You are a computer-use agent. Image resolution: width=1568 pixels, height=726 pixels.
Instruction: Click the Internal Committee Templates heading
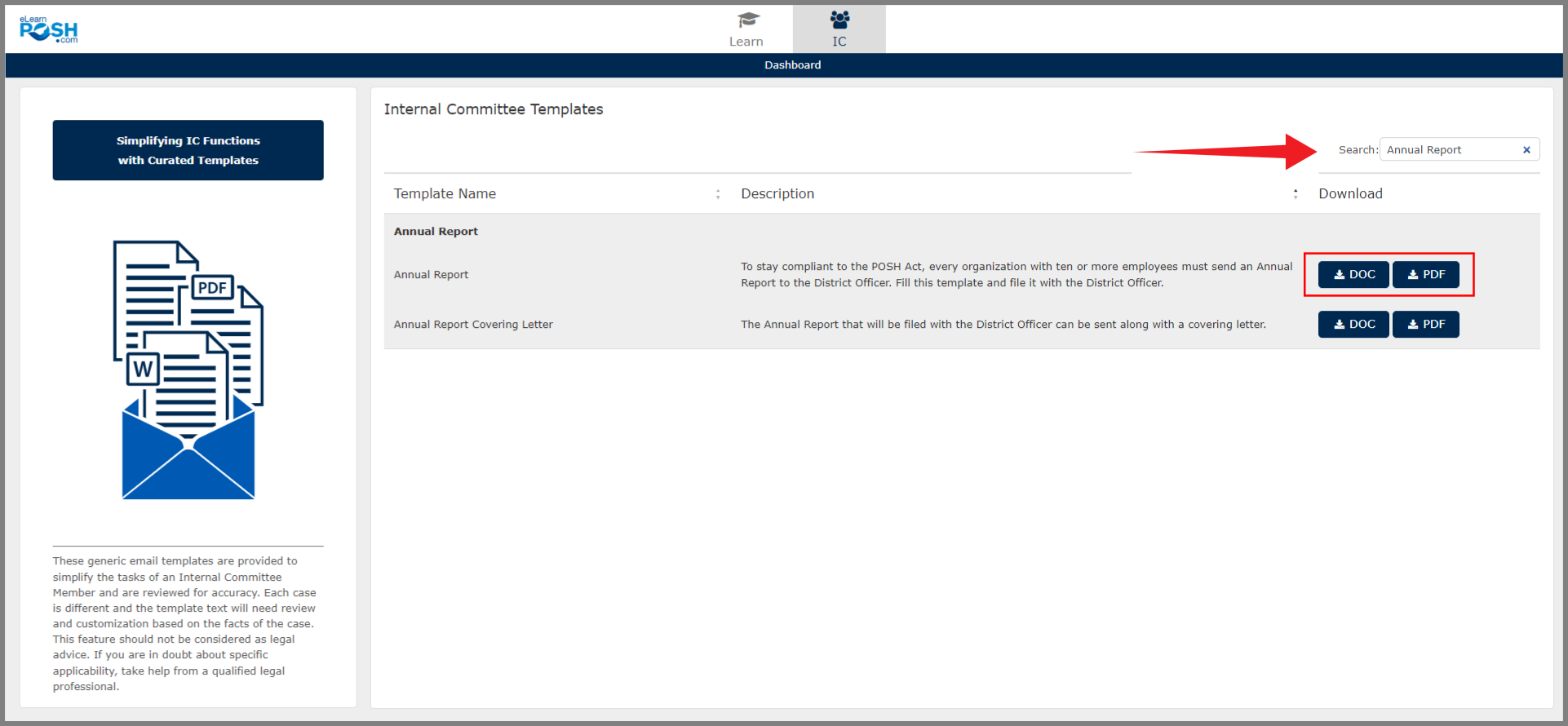click(494, 109)
